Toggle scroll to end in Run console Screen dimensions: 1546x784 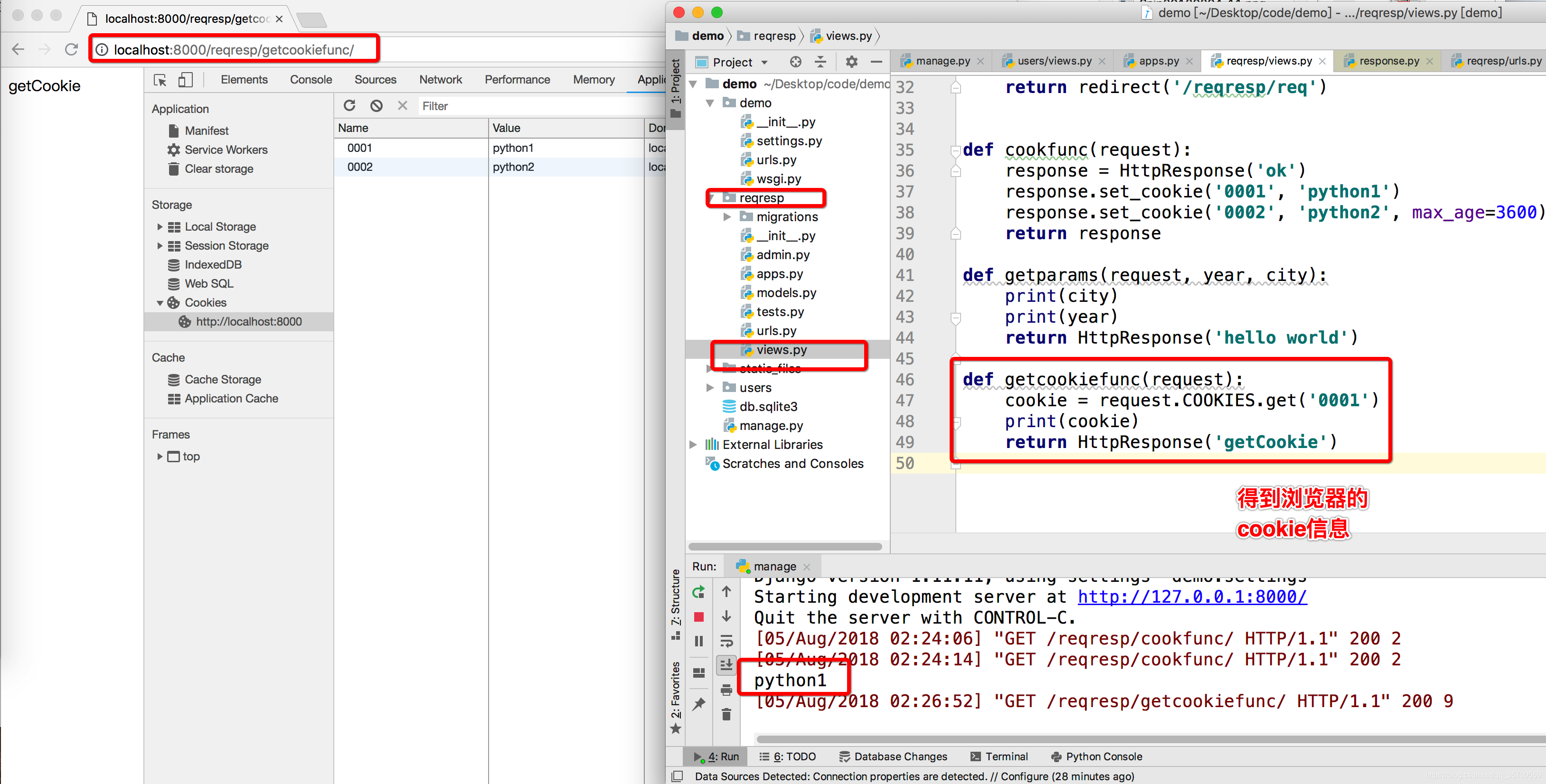pos(726,664)
